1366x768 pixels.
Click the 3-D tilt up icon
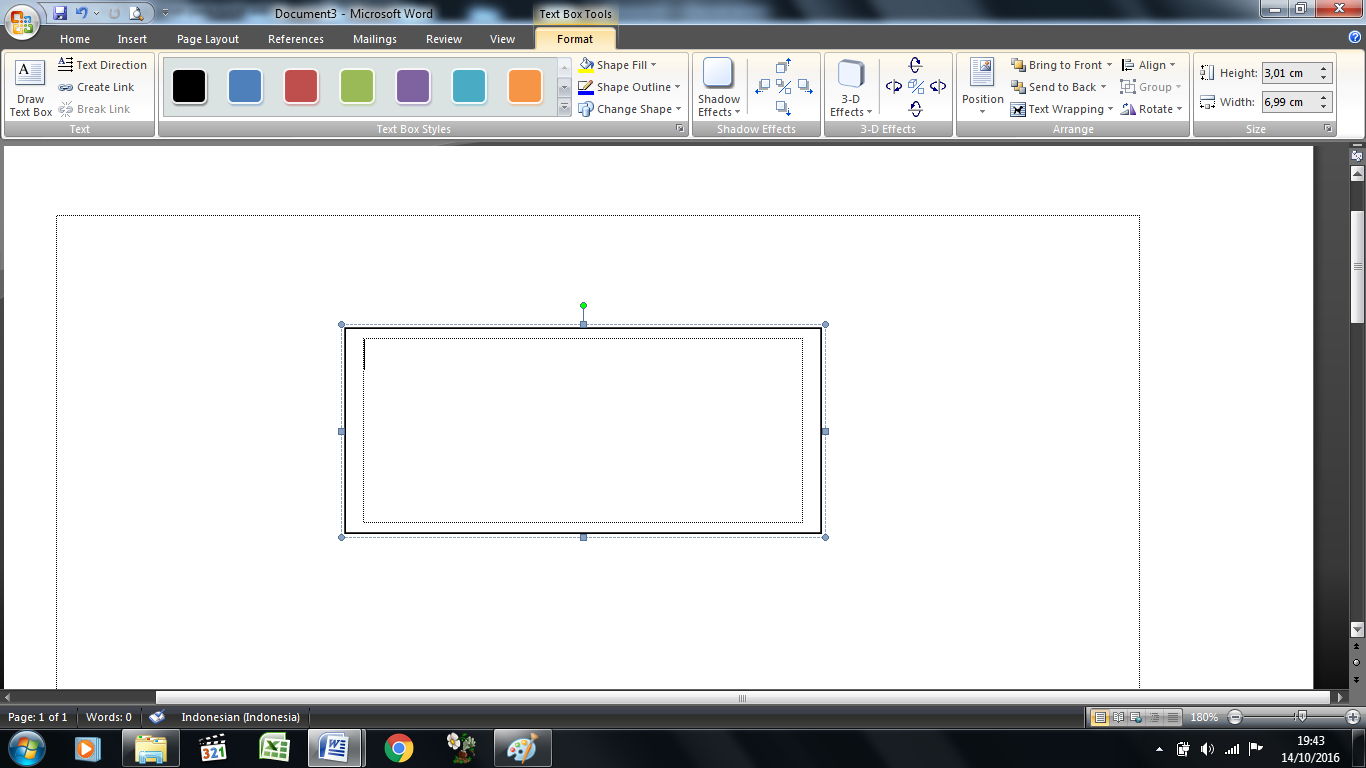pos(916,66)
